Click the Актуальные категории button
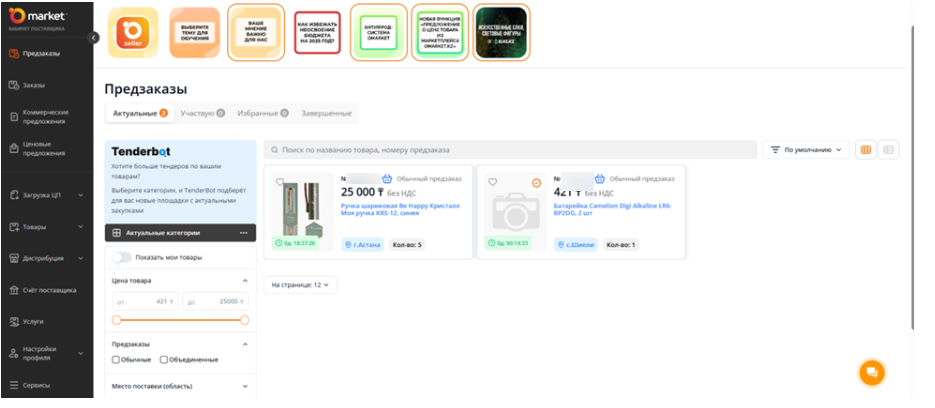 pos(165,233)
